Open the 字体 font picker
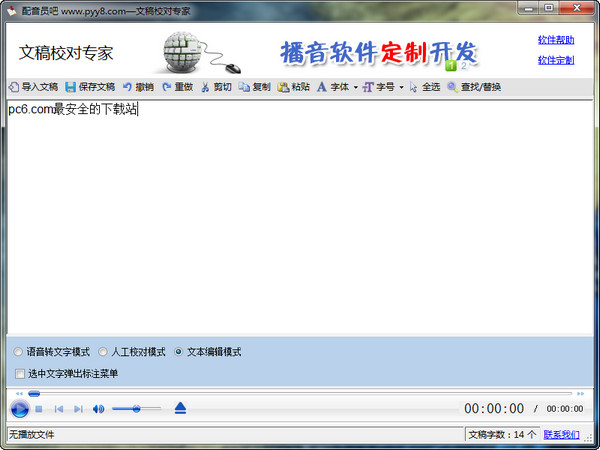Viewport: 600px width, 450px height. click(x=333, y=87)
